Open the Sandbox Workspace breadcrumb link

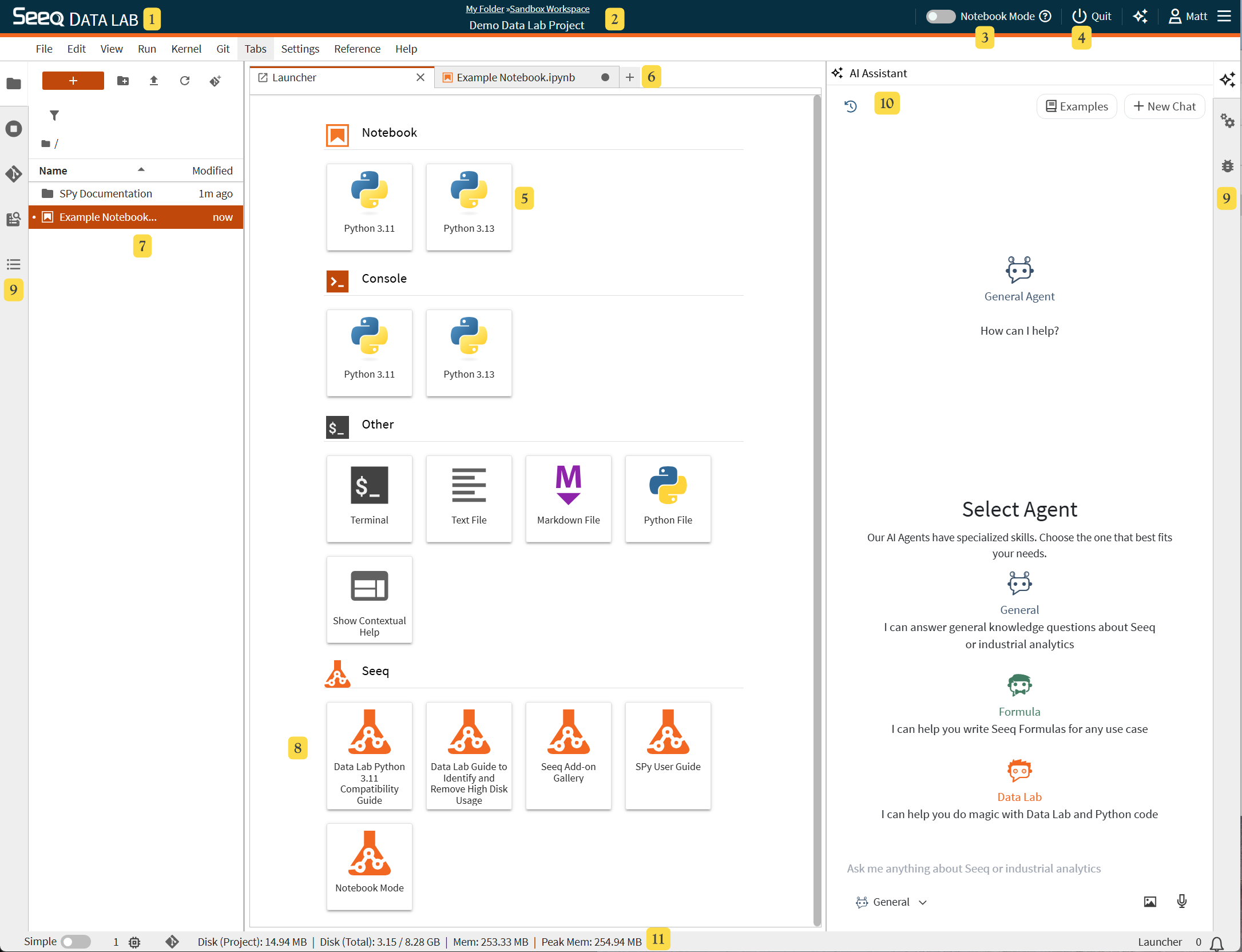pyautogui.click(x=549, y=9)
